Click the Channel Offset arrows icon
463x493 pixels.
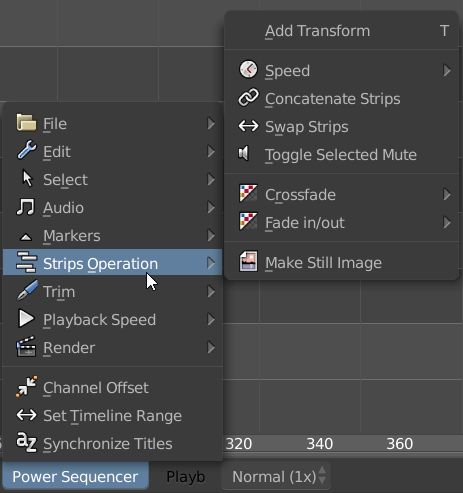tap(26, 387)
